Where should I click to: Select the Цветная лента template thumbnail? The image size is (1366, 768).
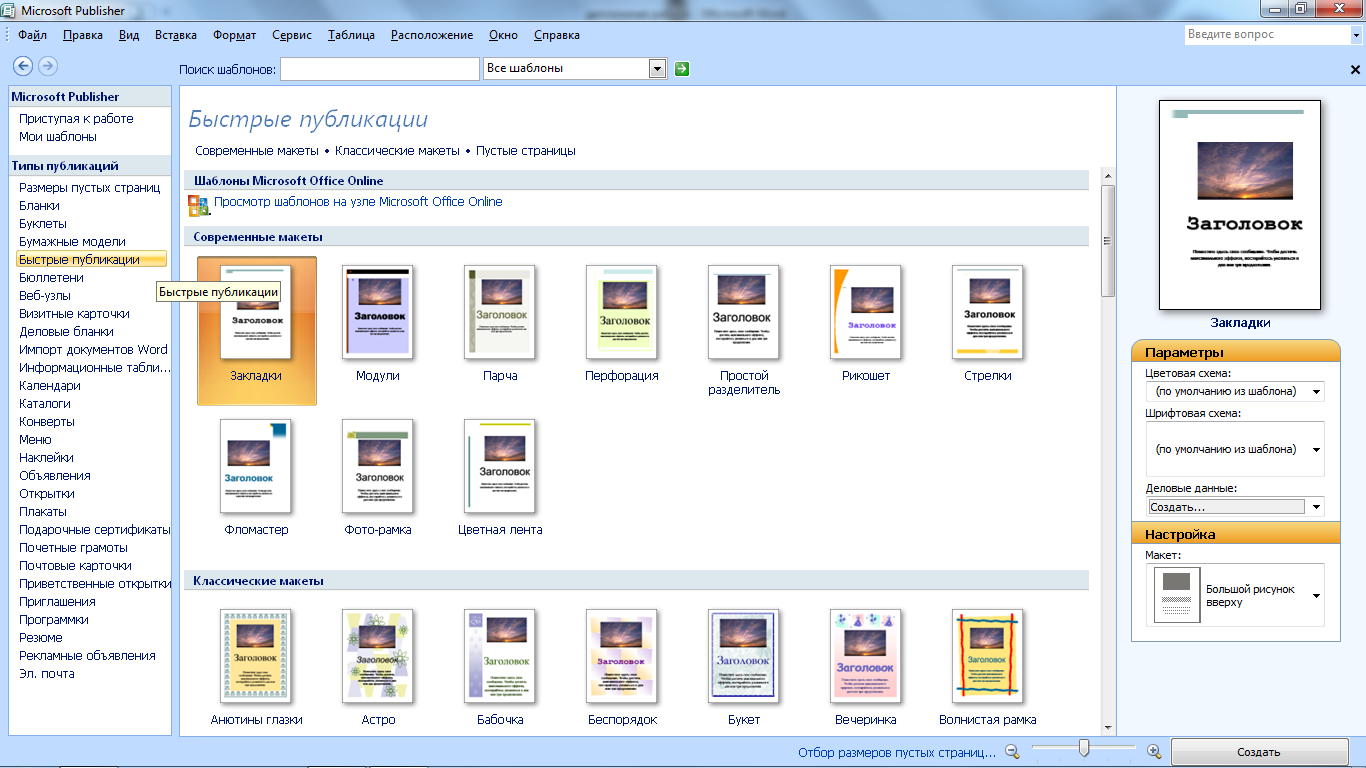[x=500, y=466]
